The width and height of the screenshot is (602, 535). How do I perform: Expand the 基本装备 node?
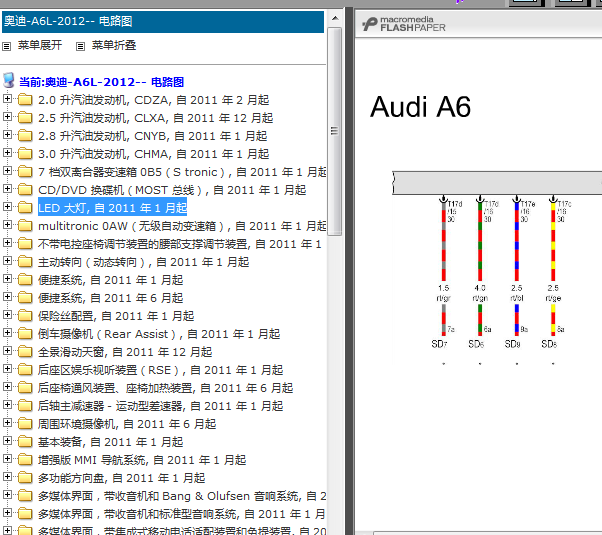point(7,441)
